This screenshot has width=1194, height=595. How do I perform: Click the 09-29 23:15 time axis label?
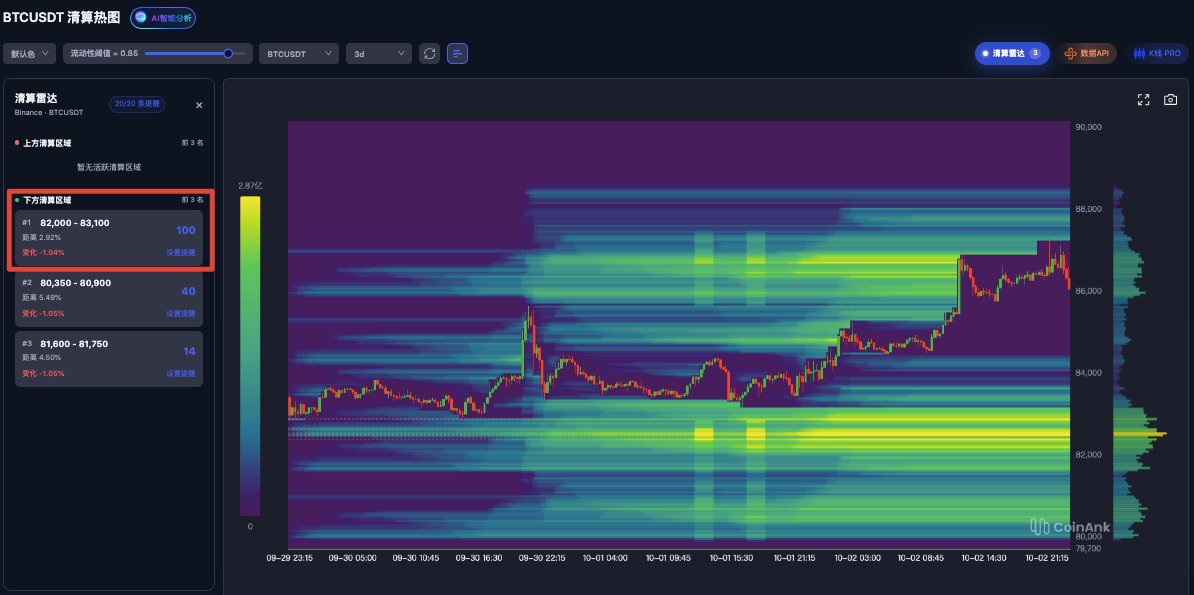[290, 558]
